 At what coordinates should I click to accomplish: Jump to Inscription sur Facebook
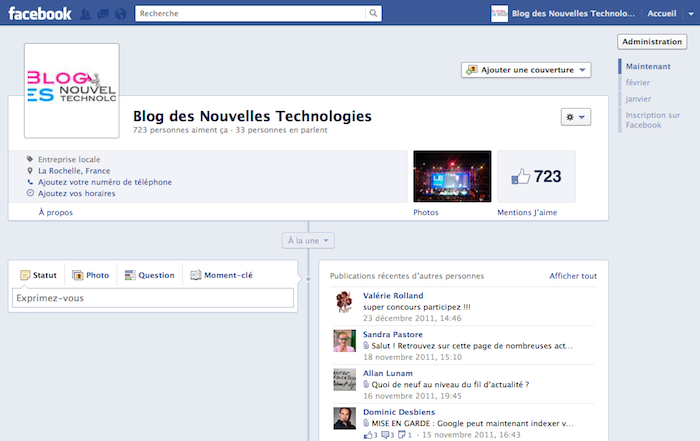tap(652, 120)
